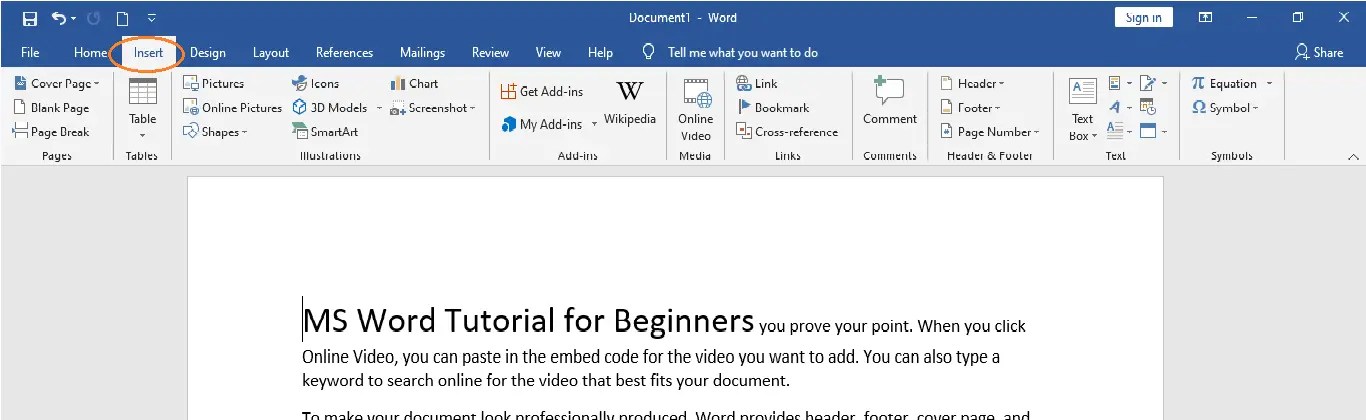The height and width of the screenshot is (420, 1366).
Task: Open Get Add-ins store
Action: pyautogui.click(x=542, y=91)
